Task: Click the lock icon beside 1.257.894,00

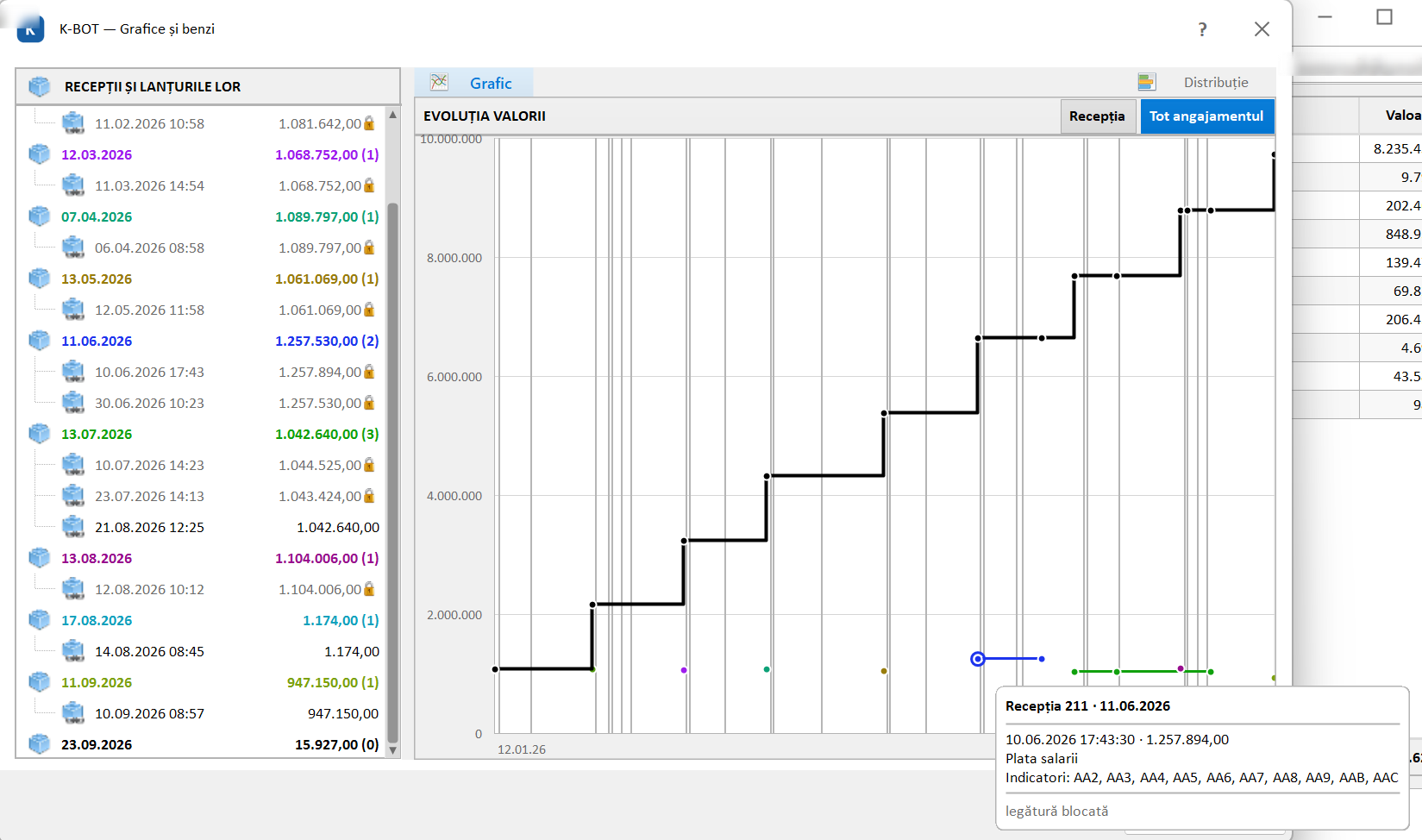Action: tap(369, 372)
